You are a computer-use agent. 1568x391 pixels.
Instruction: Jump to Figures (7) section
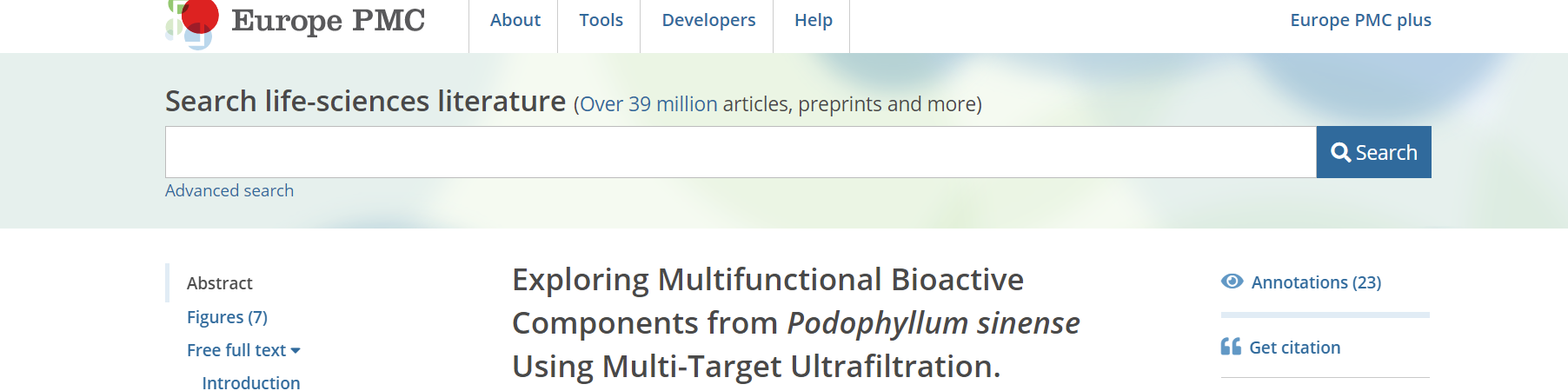point(227,317)
